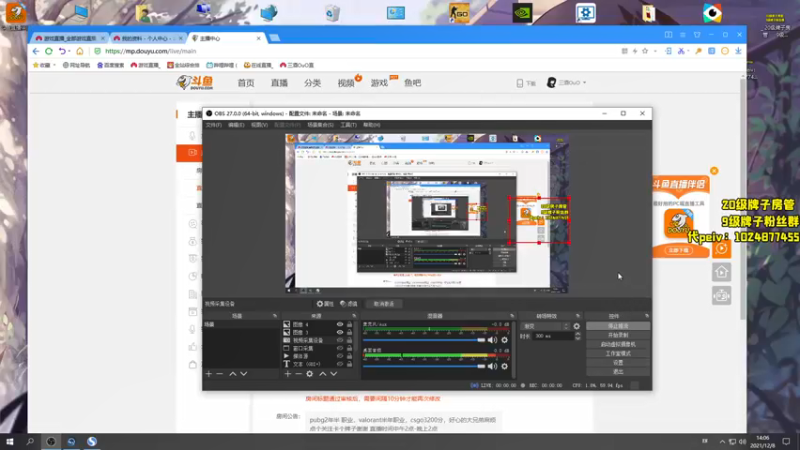
Task: Mute the 麦克风/Aux speaker icon
Action: click(x=492, y=340)
